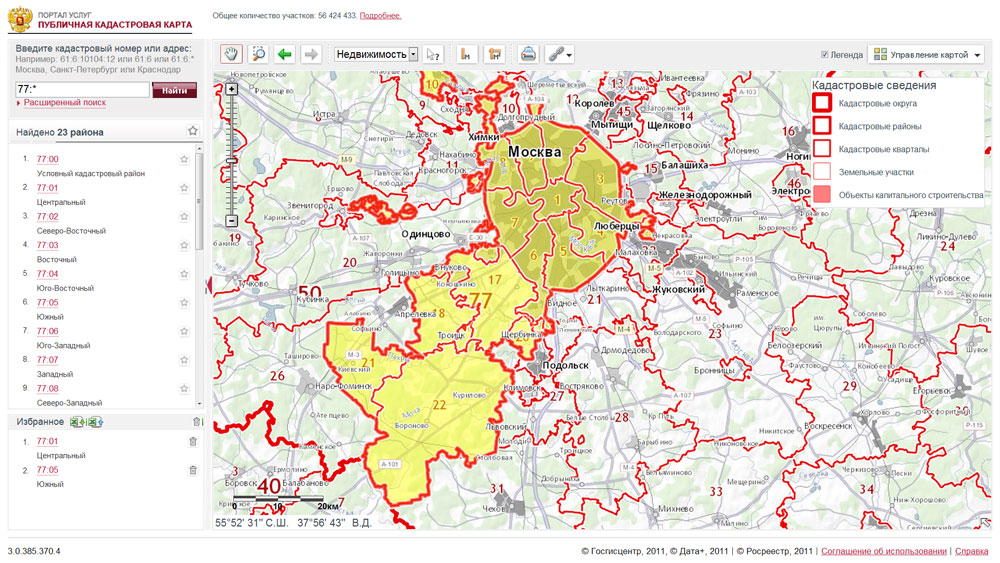The width and height of the screenshot is (1000, 563).
Task: Open 77:03 in search results
Action: (x=47, y=245)
